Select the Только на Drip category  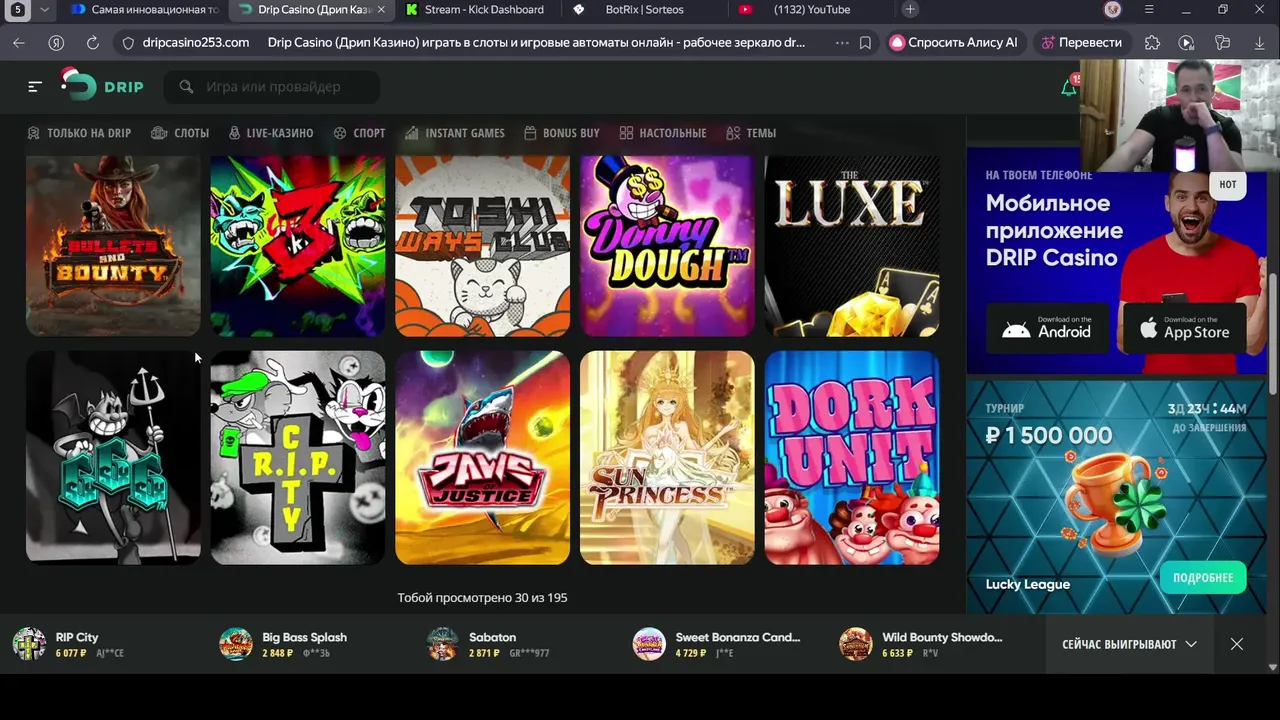[x=79, y=133]
